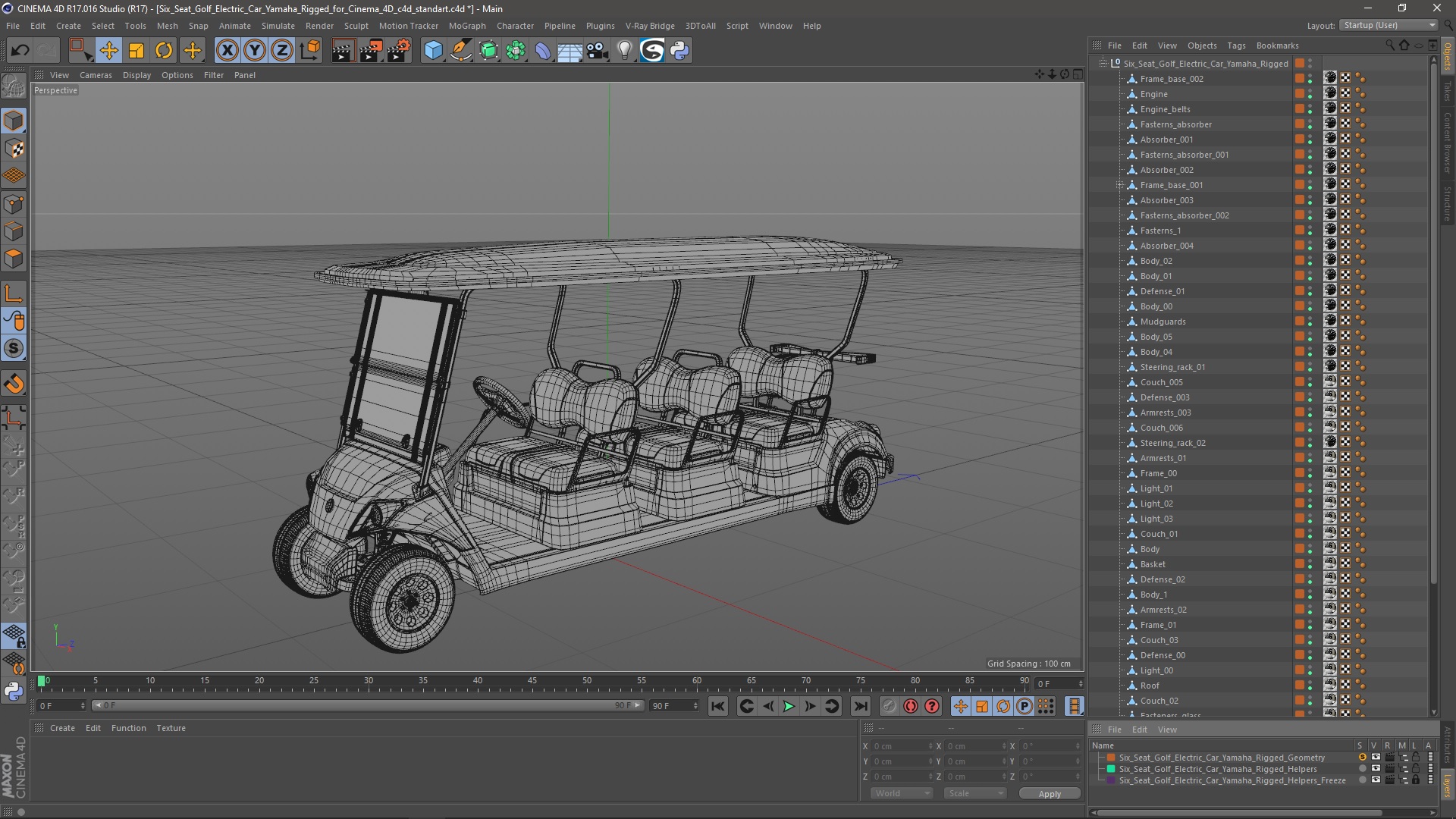Open the Objects side tab

point(1448,56)
